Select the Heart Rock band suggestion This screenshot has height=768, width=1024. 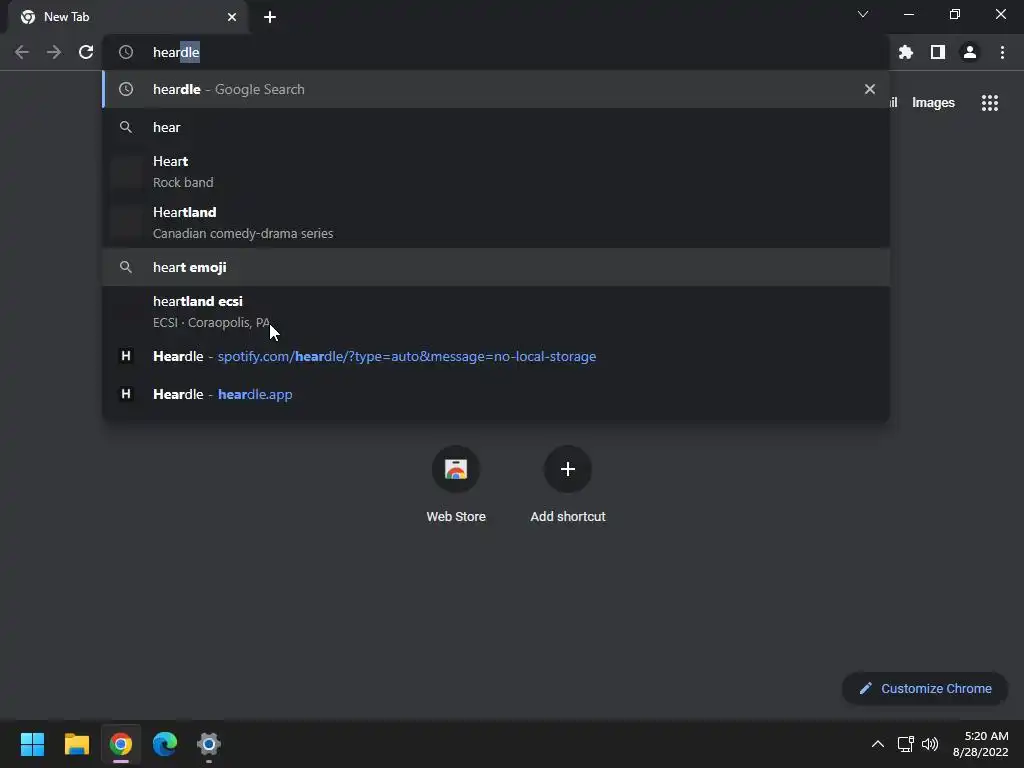pos(496,171)
